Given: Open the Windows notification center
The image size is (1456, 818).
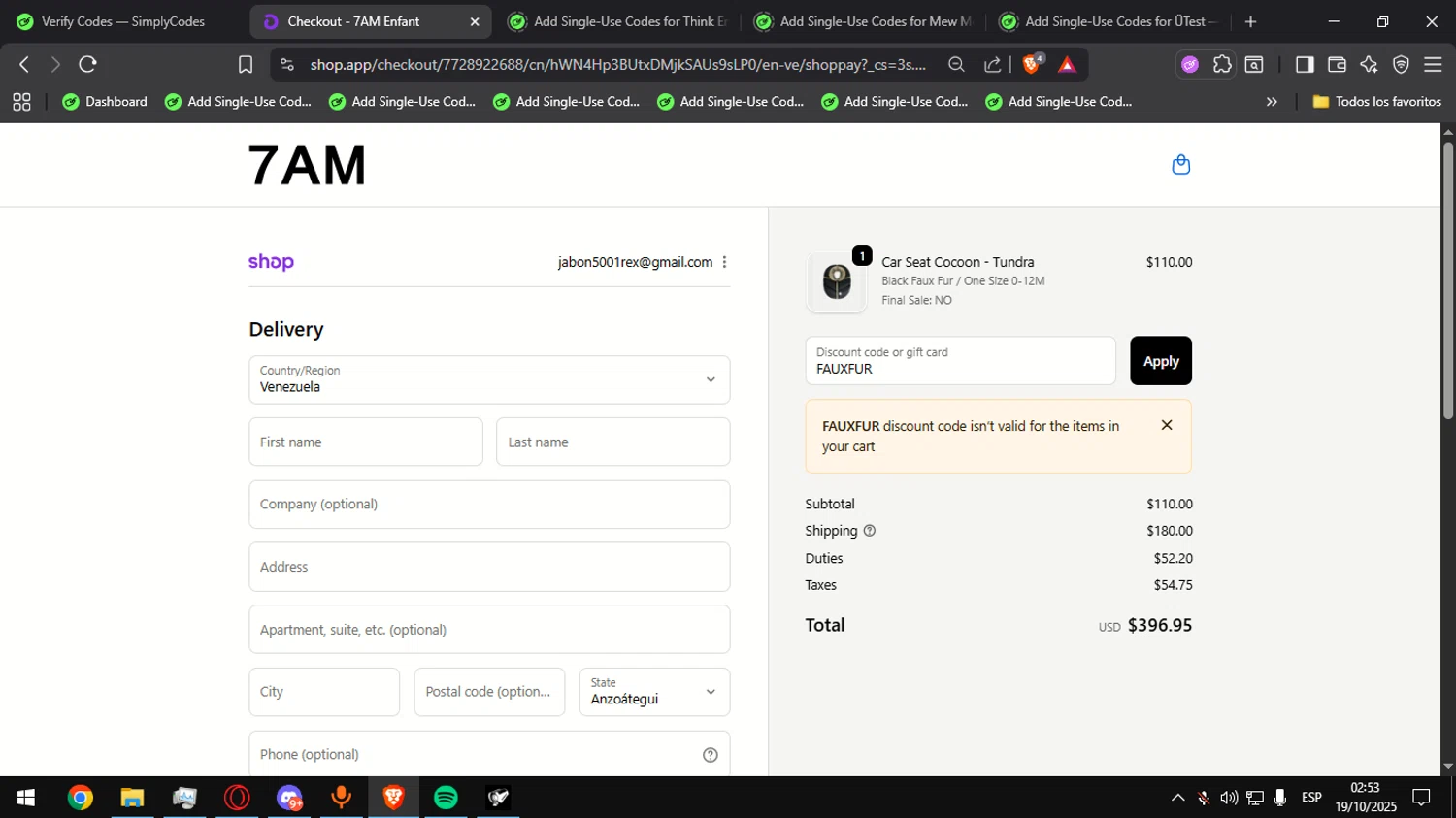Looking at the screenshot, I should click(x=1421, y=798).
